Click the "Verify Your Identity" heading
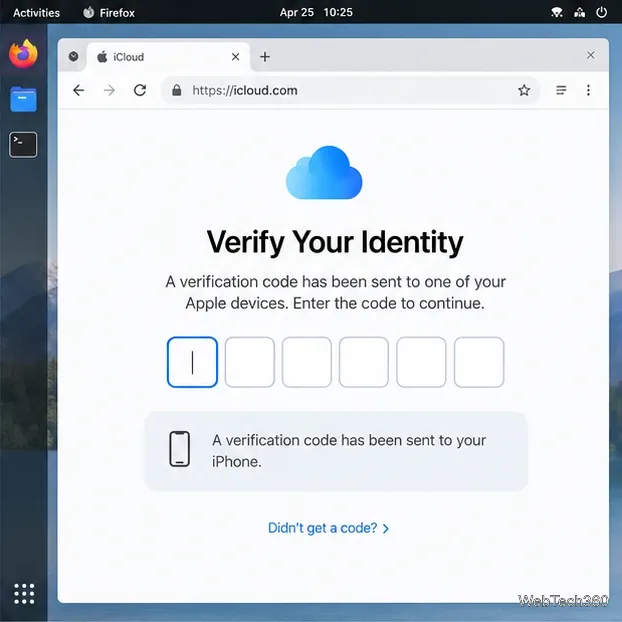Image resolution: width=622 pixels, height=622 pixels. (335, 242)
